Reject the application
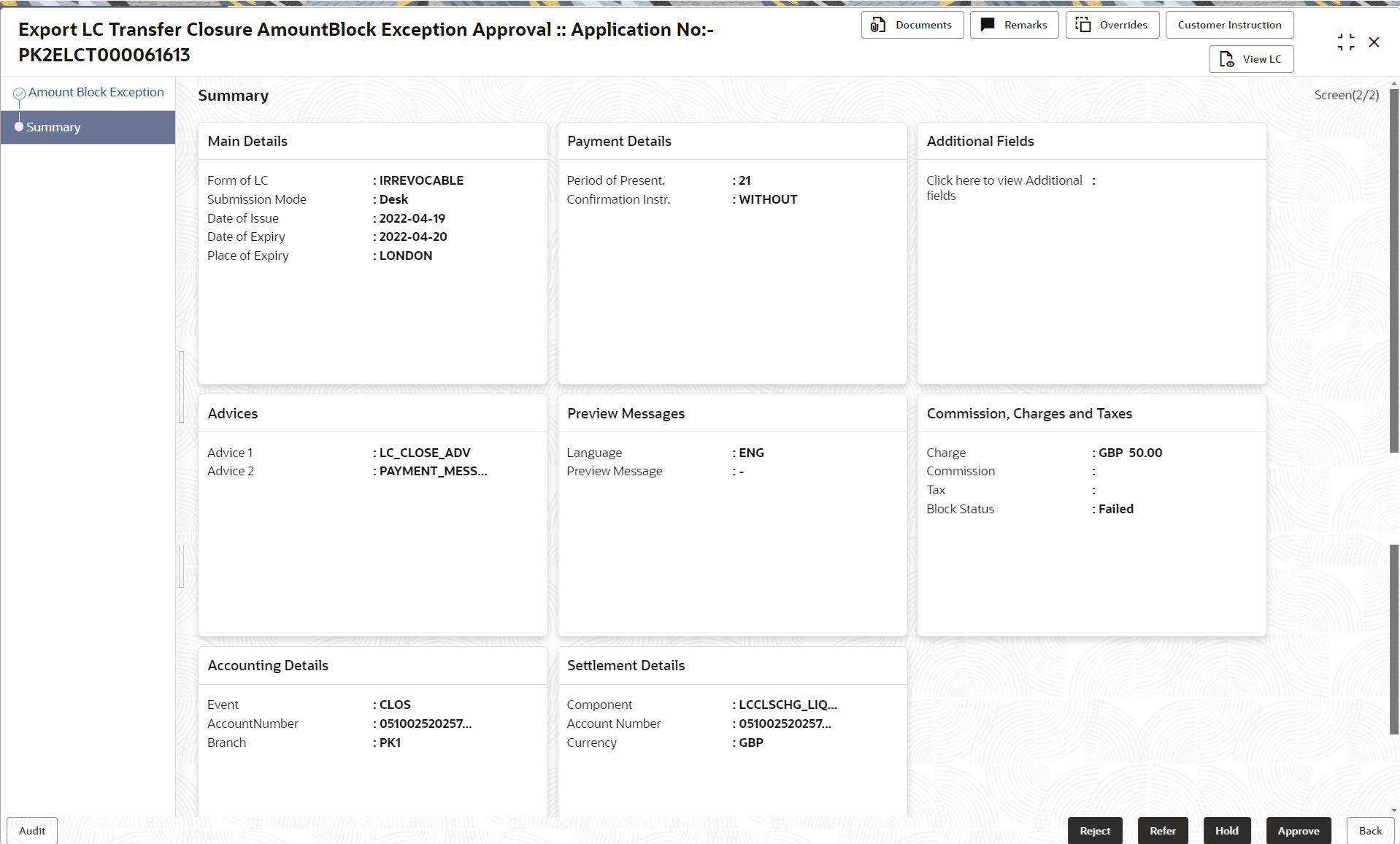 [1094, 830]
